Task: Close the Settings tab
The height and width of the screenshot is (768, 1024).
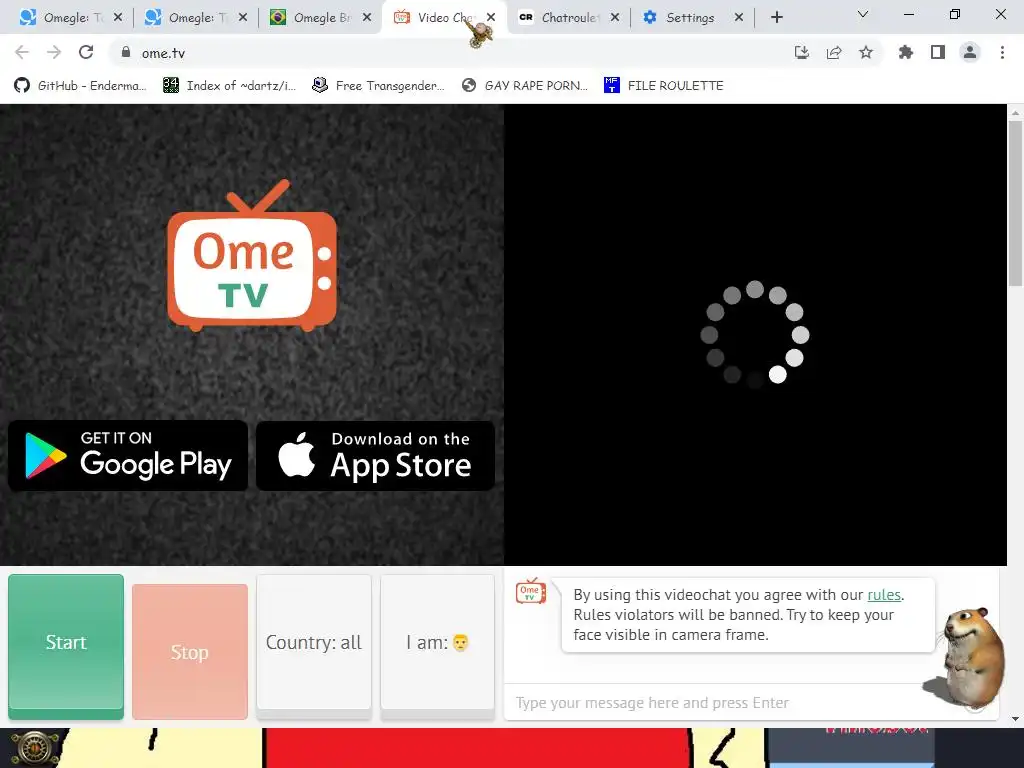Action: tap(739, 18)
